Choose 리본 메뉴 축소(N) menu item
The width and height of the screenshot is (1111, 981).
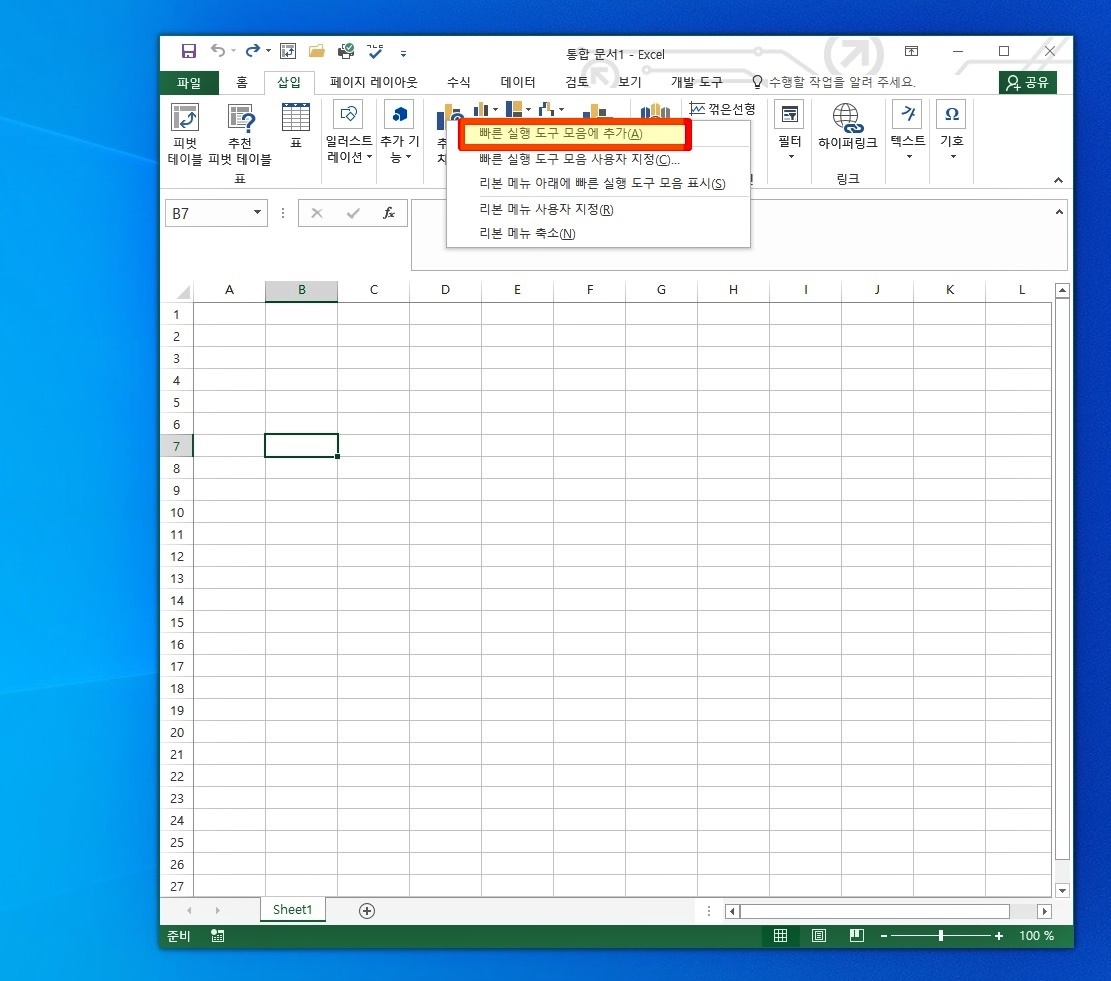pos(598,234)
